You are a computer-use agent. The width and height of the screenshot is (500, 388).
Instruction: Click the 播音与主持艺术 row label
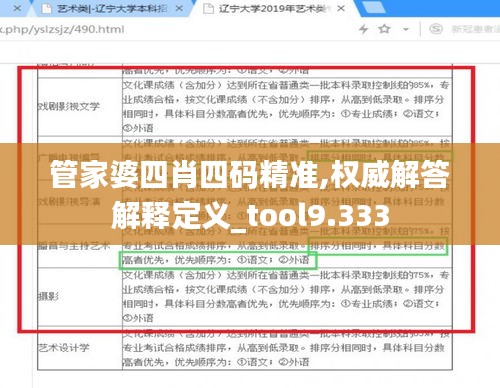pyautogui.click(x=73, y=246)
